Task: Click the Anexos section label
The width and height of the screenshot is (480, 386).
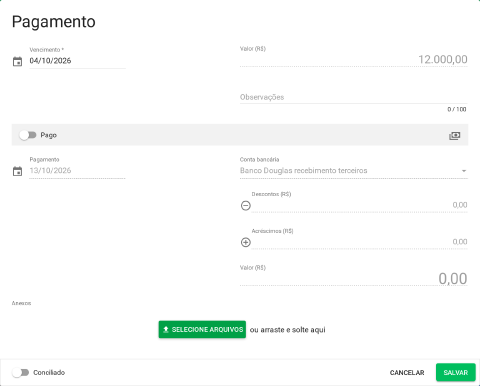Action: [x=21, y=303]
